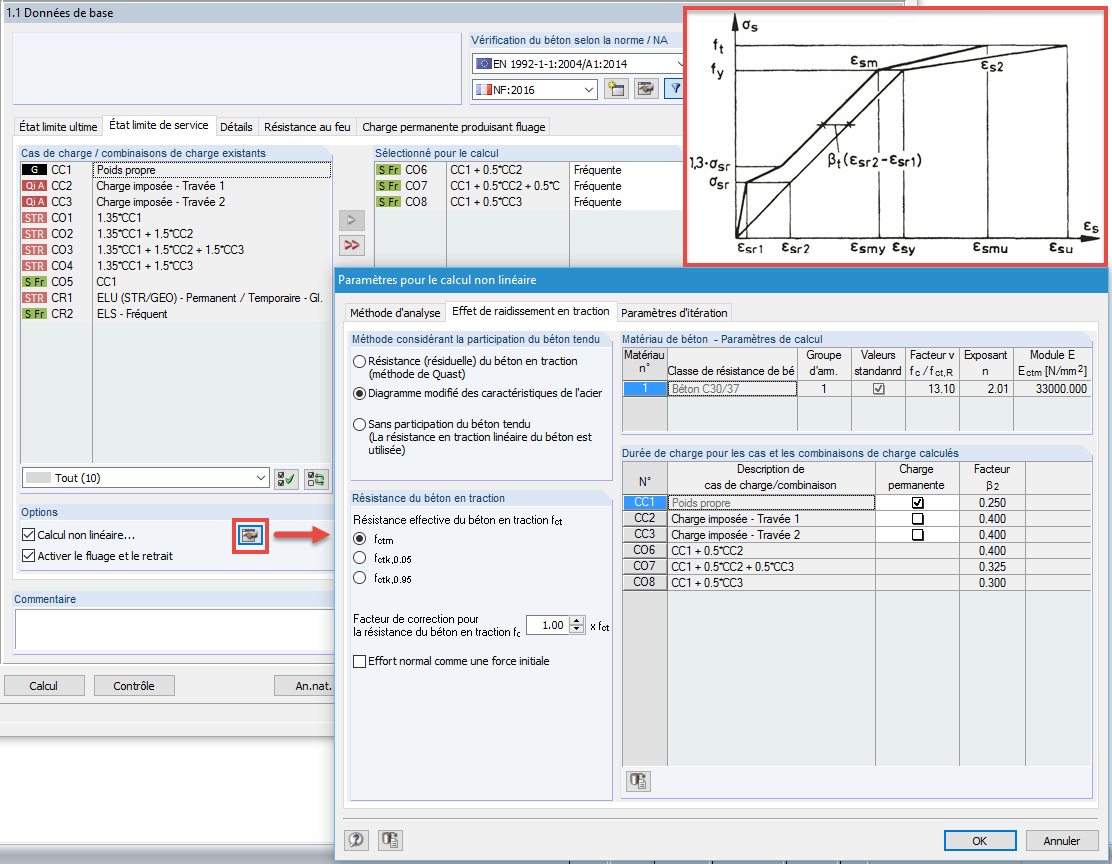Click the double-arrow add all button
This screenshot has height=864, width=1112.
tap(351, 245)
